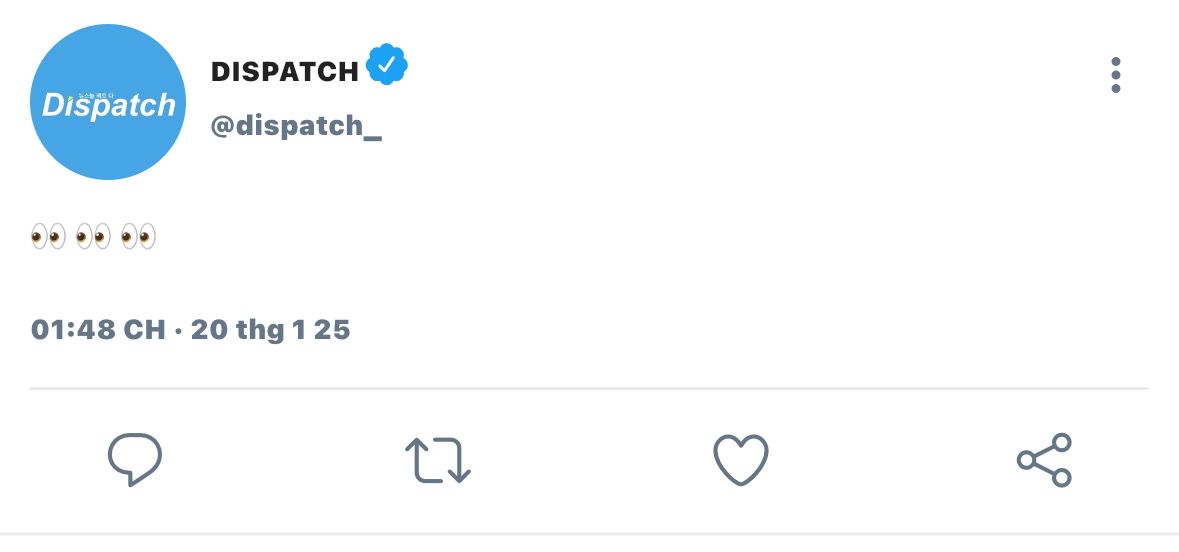Viewport: 1179px width, 552px height.
Task: Toggle the retweet arrows on this post
Action: [x=438, y=459]
